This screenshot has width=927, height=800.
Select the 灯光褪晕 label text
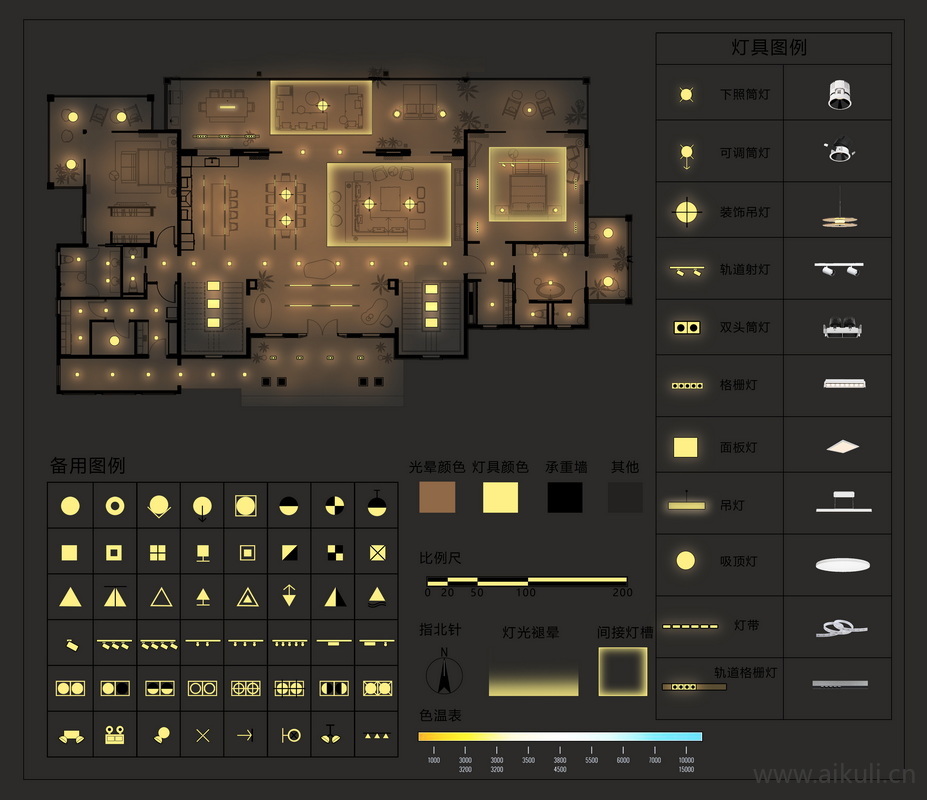coord(530,633)
